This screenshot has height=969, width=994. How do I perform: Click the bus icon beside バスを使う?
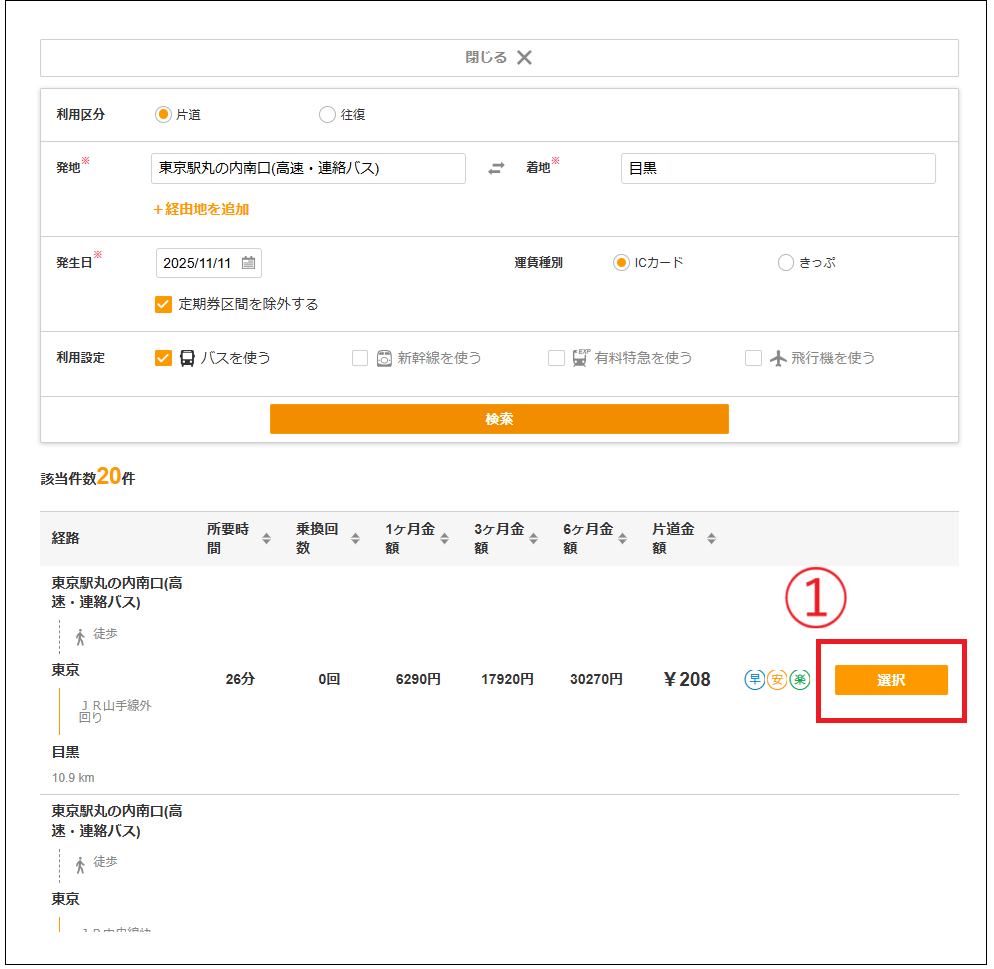(187, 358)
